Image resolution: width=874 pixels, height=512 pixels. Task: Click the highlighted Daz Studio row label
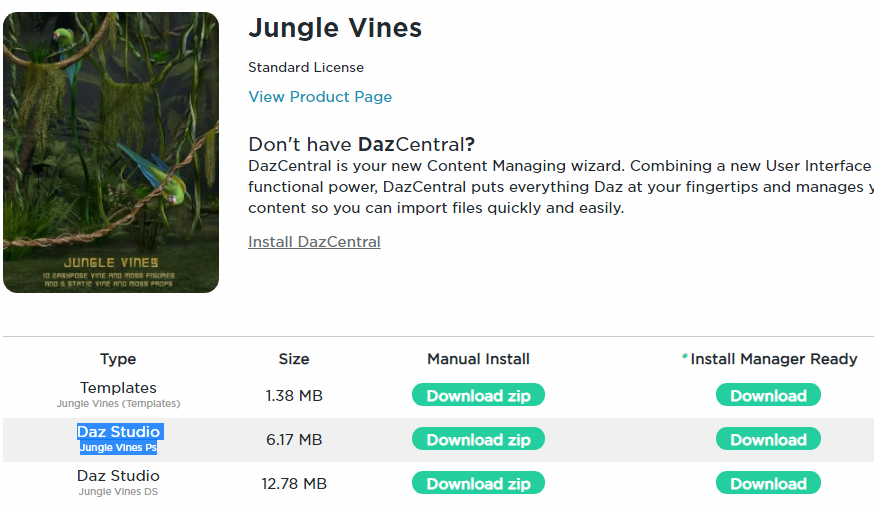(x=119, y=432)
